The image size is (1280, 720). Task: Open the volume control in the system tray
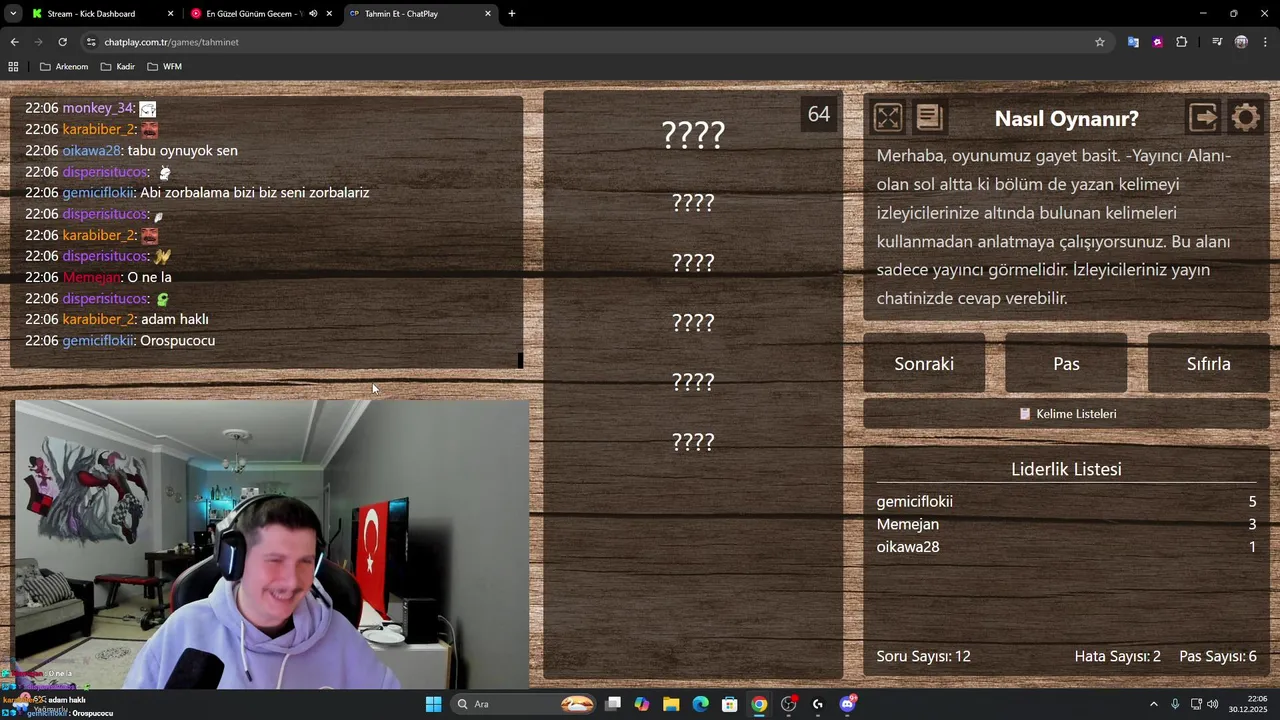(1212, 704)
